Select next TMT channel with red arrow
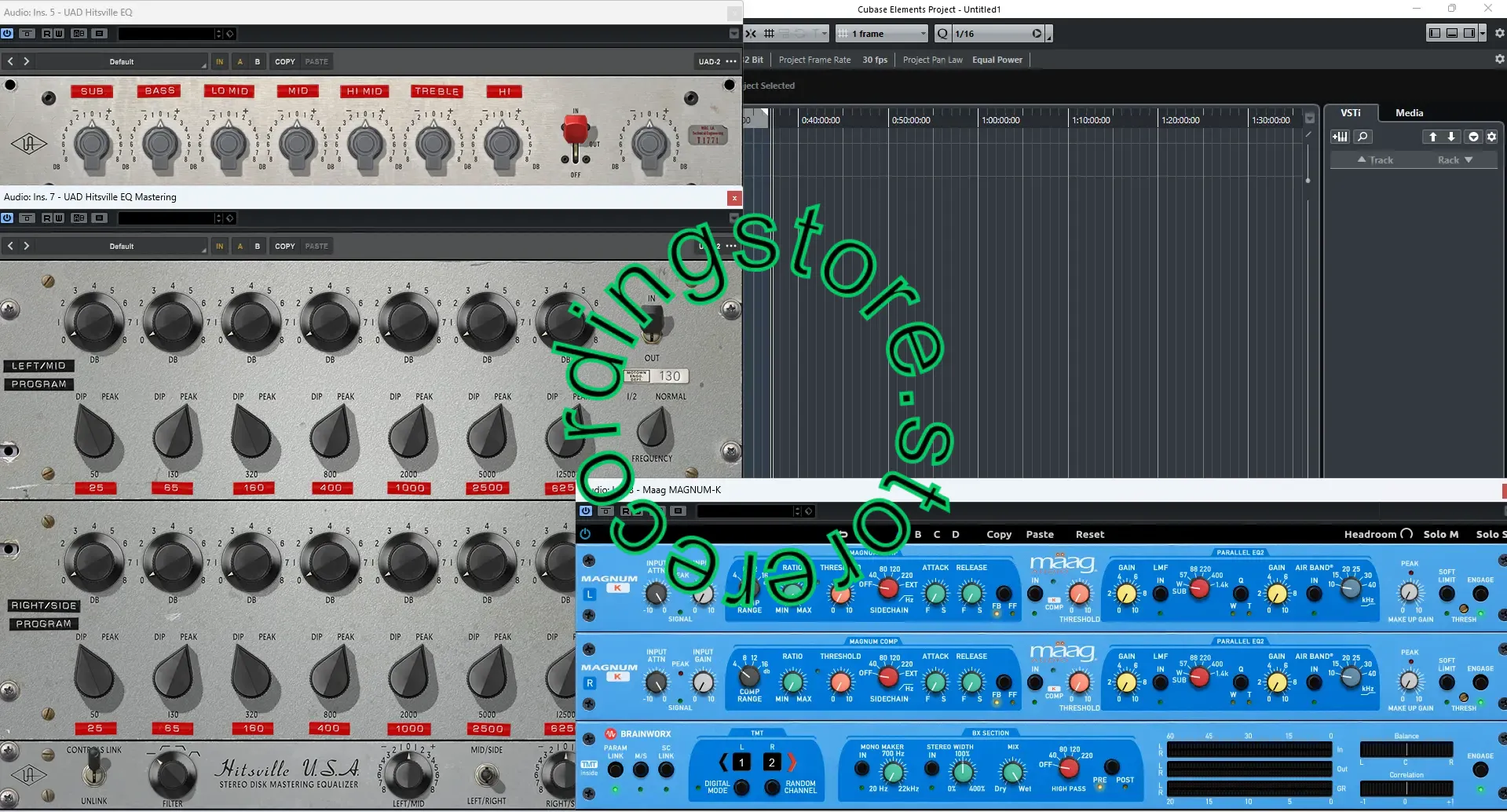The image size is (1507, 812). coord(792,762)
